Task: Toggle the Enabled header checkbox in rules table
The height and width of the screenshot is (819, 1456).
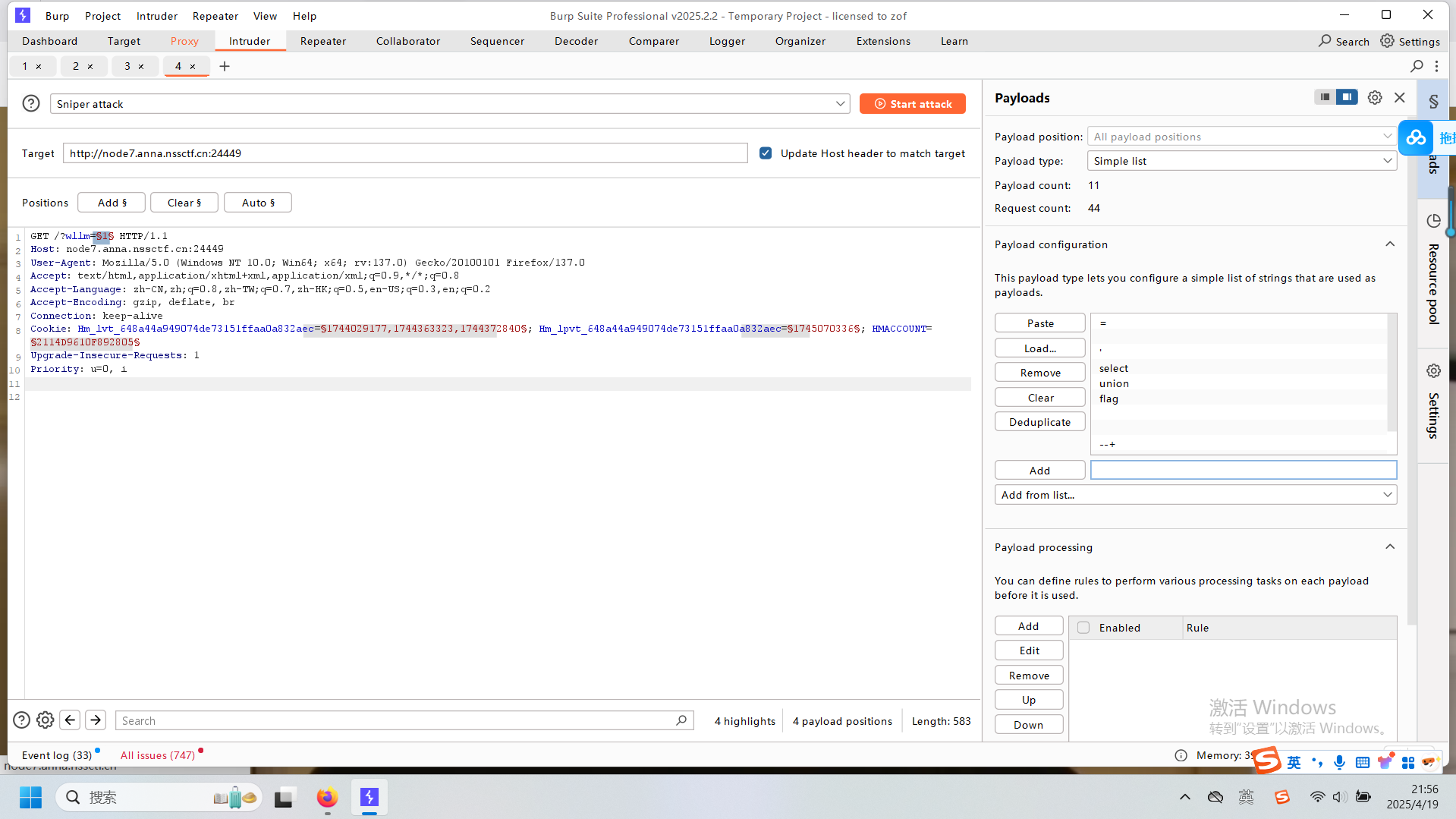Action: point(1083,628)
